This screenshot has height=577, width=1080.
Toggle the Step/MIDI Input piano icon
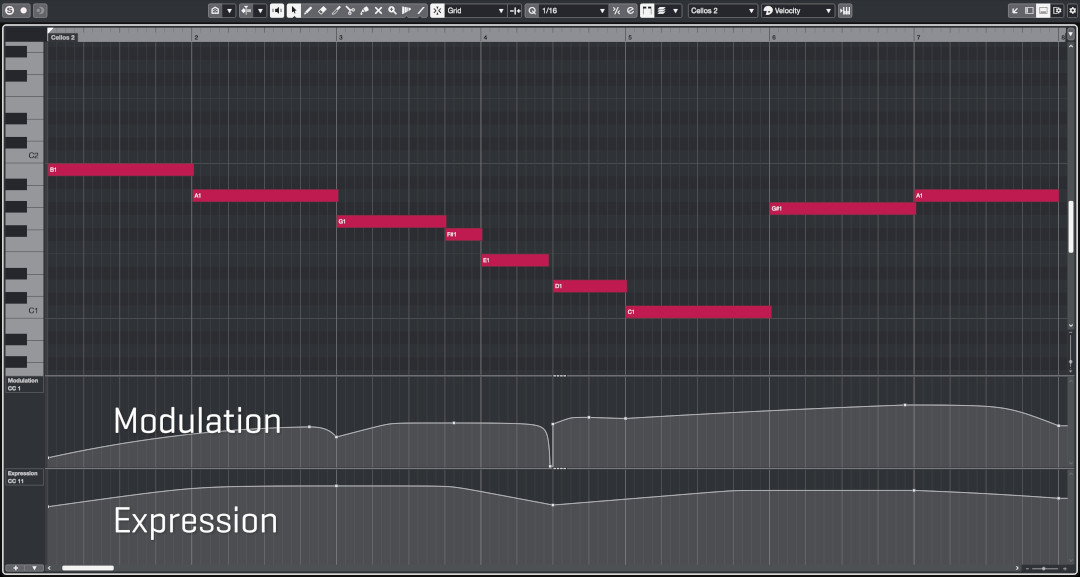tap(845, 11)
